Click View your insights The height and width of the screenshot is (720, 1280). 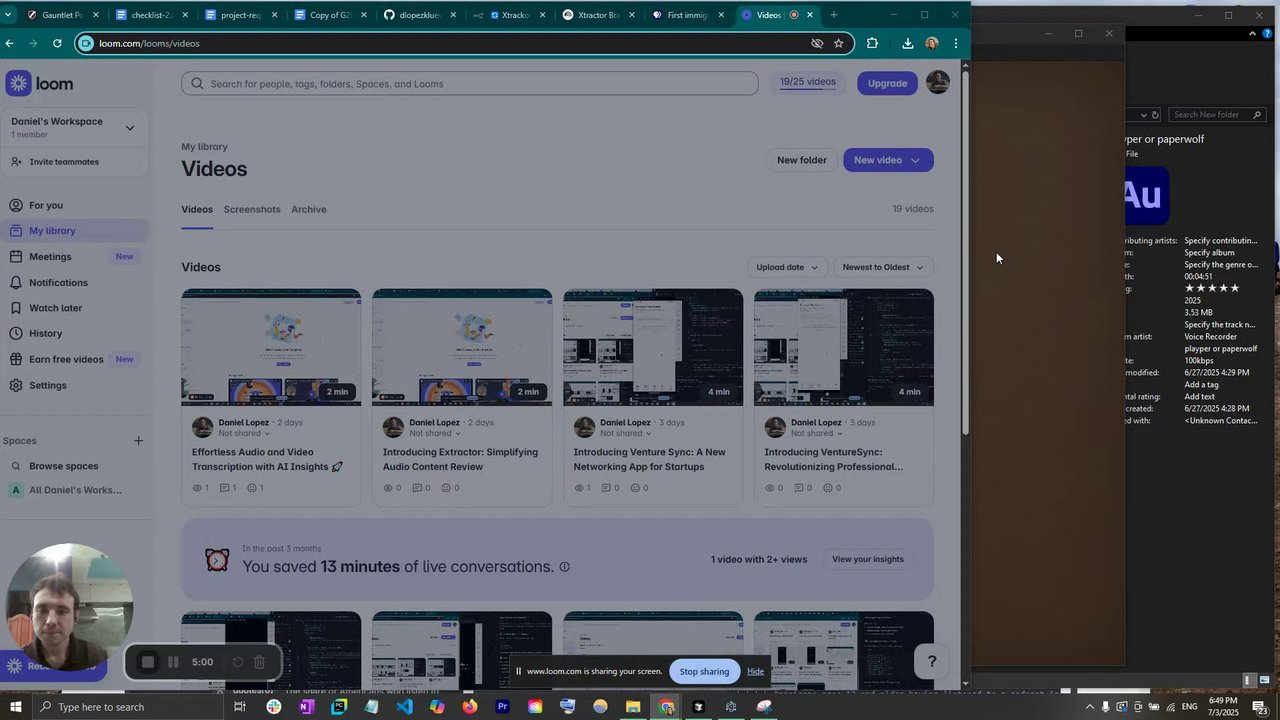868,559
